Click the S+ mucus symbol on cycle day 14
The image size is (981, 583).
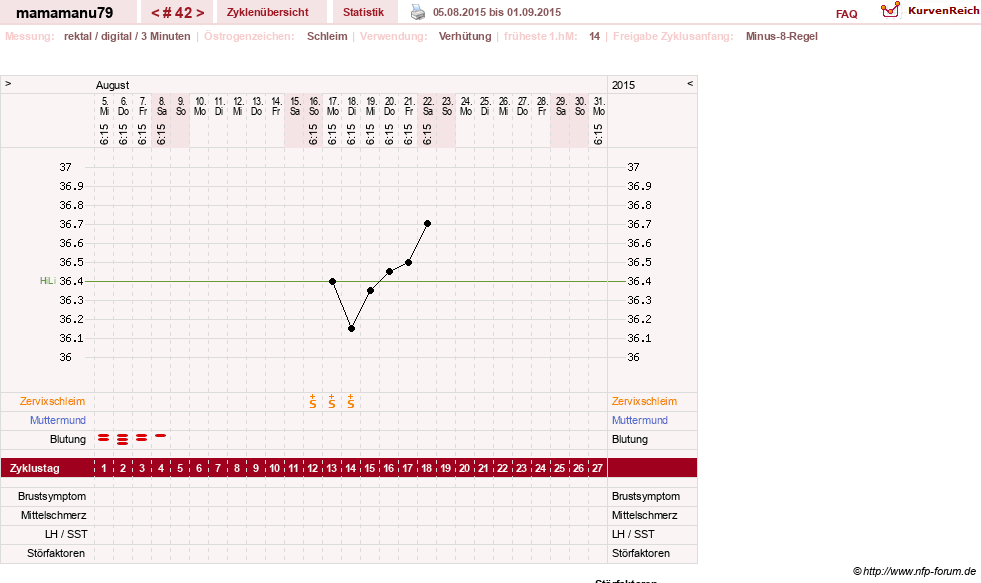tap(350, 402)
